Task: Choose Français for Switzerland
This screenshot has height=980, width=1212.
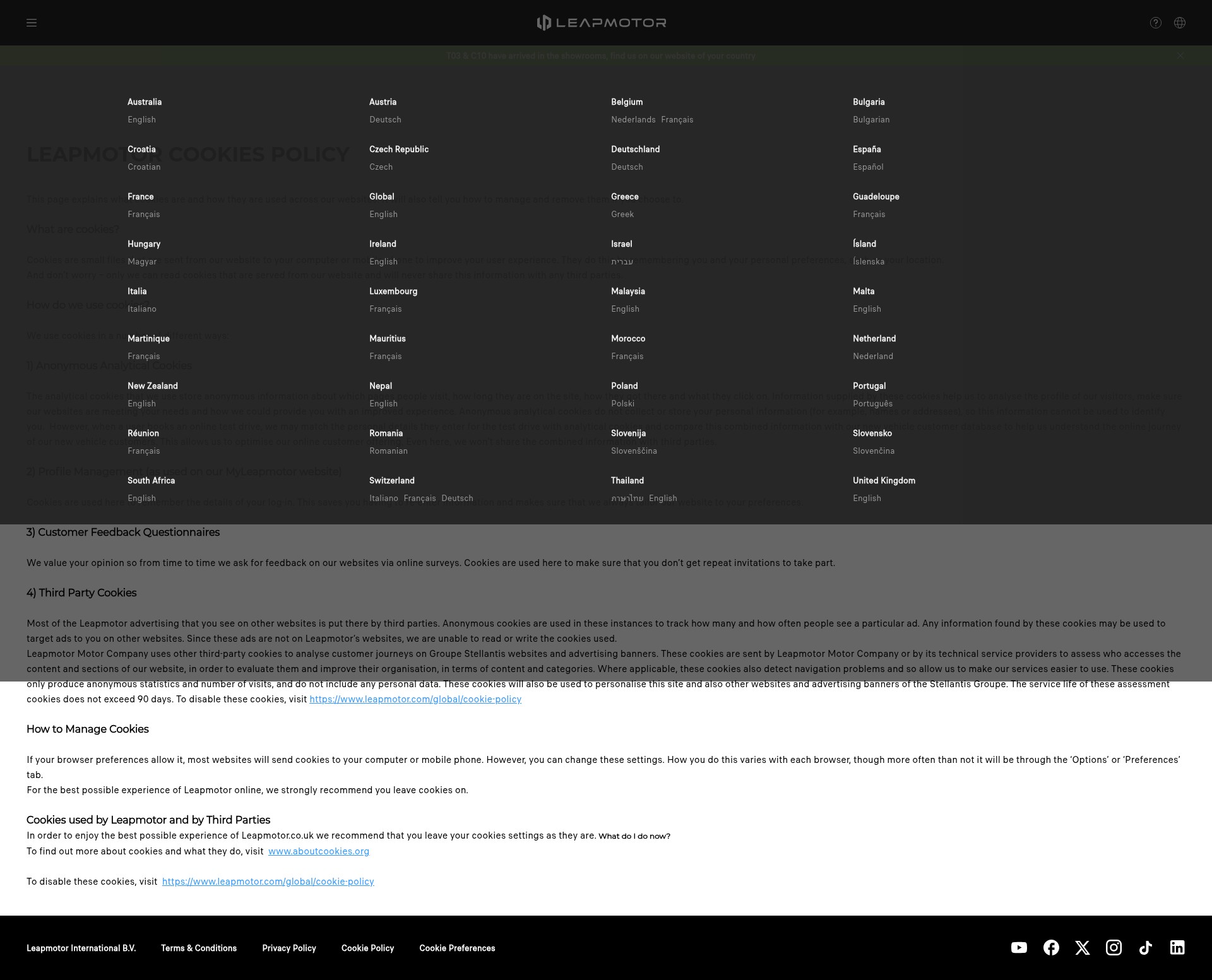Action: [420, 498]
